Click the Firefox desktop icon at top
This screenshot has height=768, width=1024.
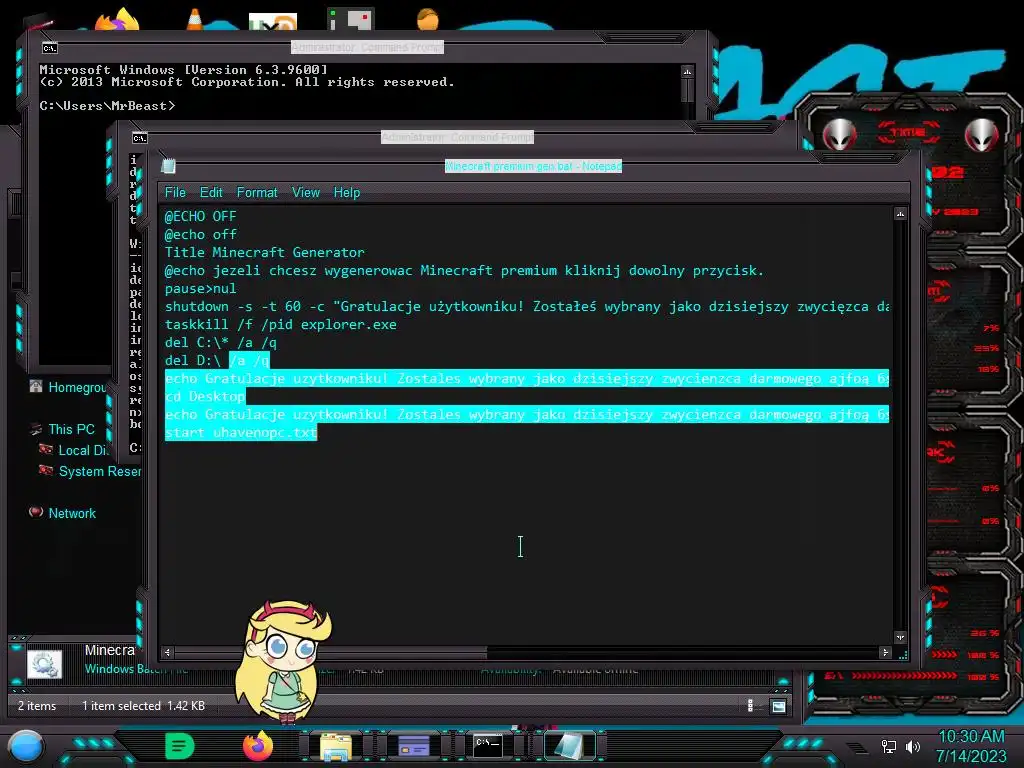118,20
